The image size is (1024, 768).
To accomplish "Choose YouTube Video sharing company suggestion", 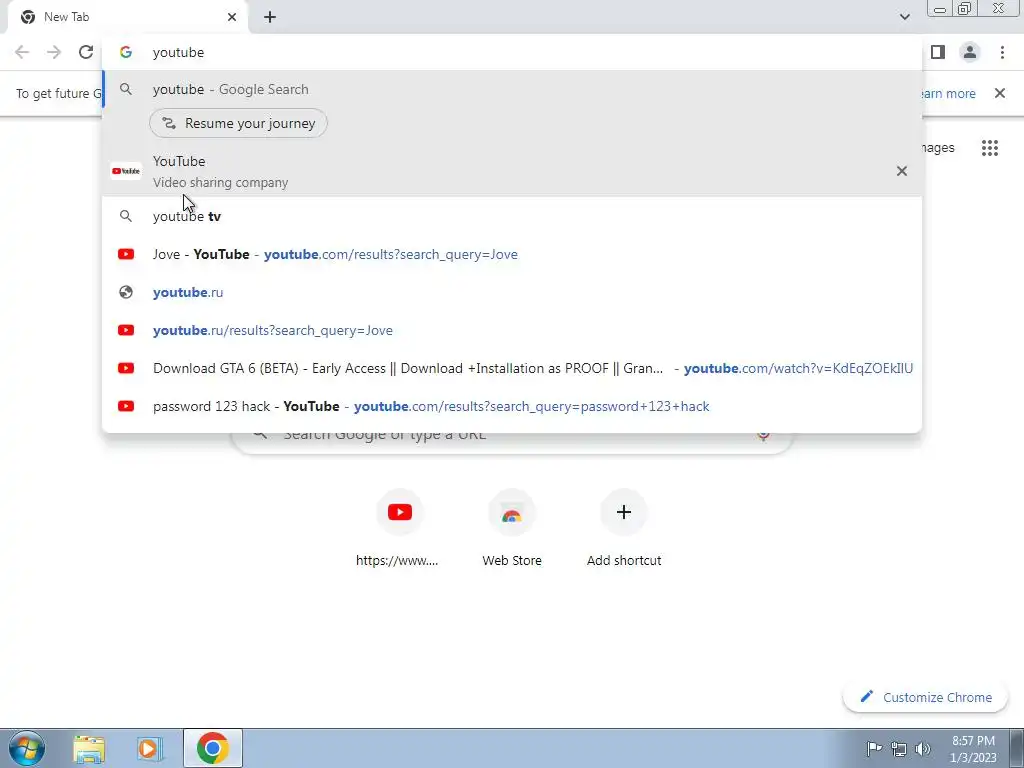I will click(x=512, y=171).
